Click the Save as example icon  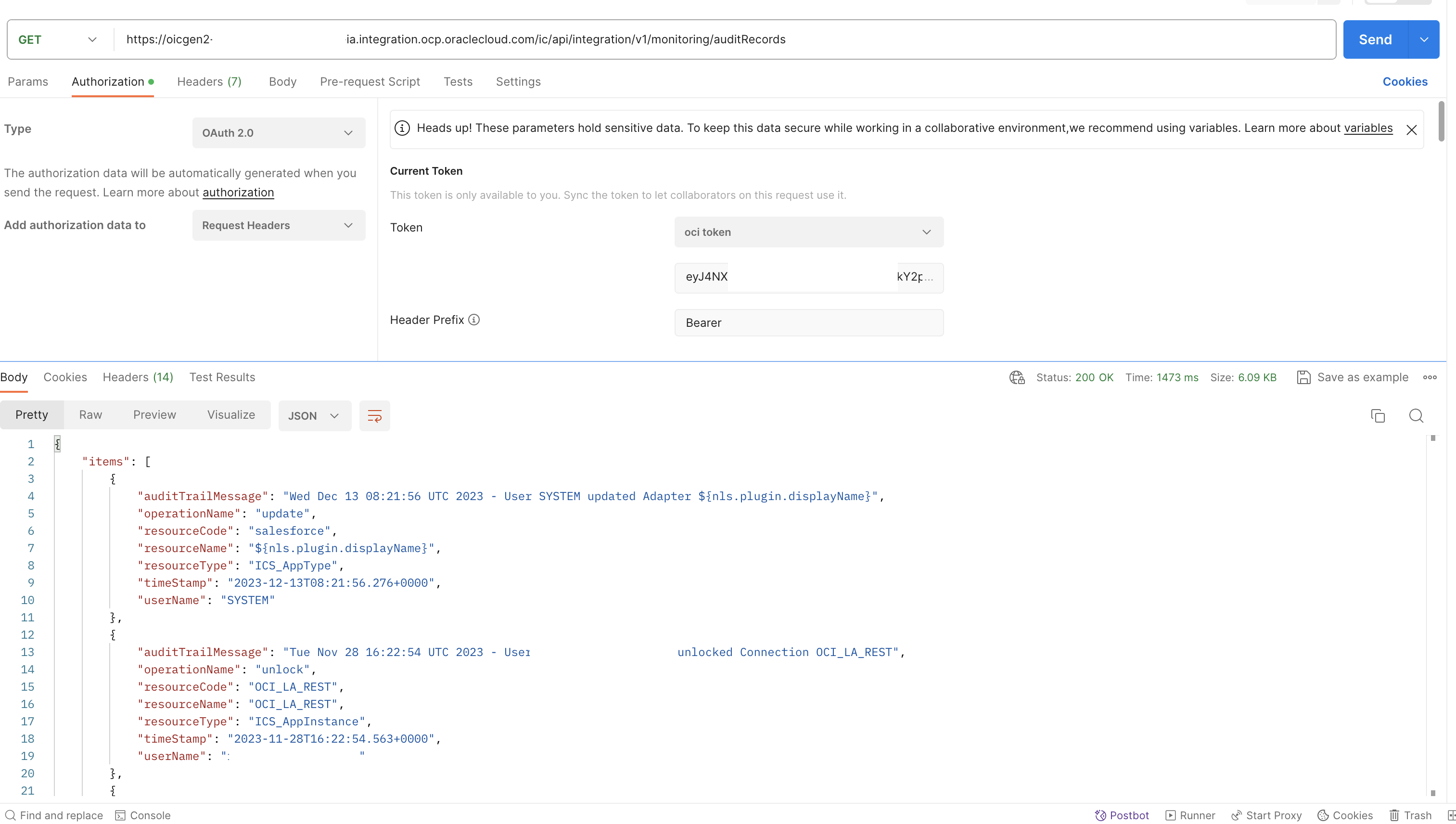click(1304, 377)
